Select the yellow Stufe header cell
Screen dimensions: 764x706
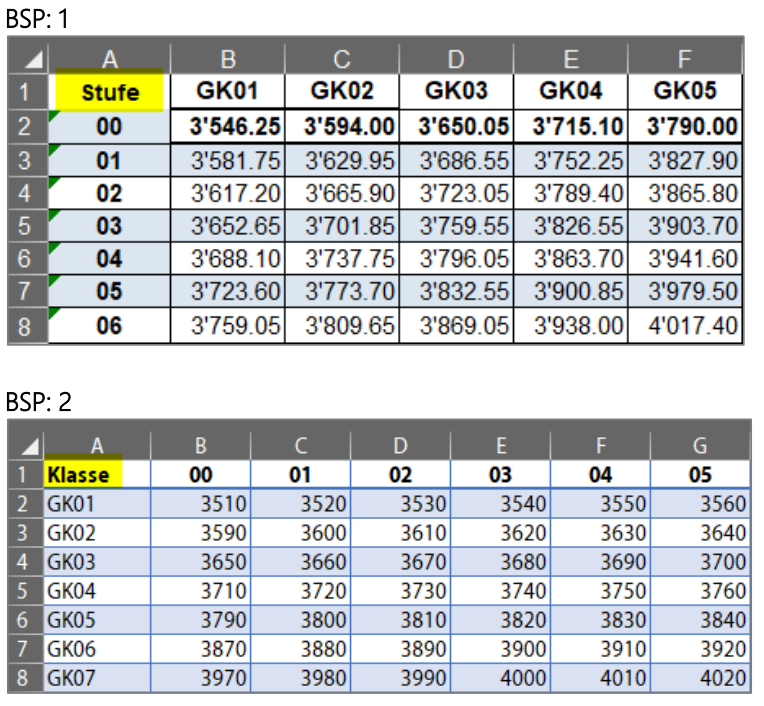[109, 92]
